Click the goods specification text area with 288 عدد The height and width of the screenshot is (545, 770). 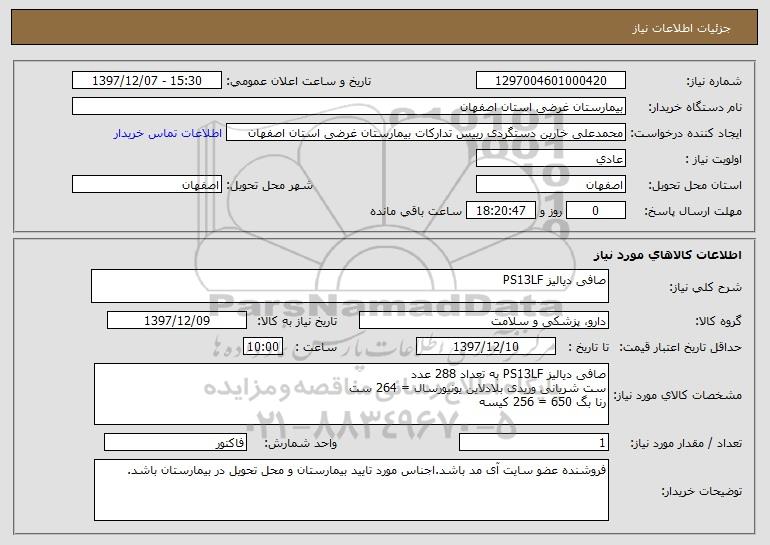(351, 394)
